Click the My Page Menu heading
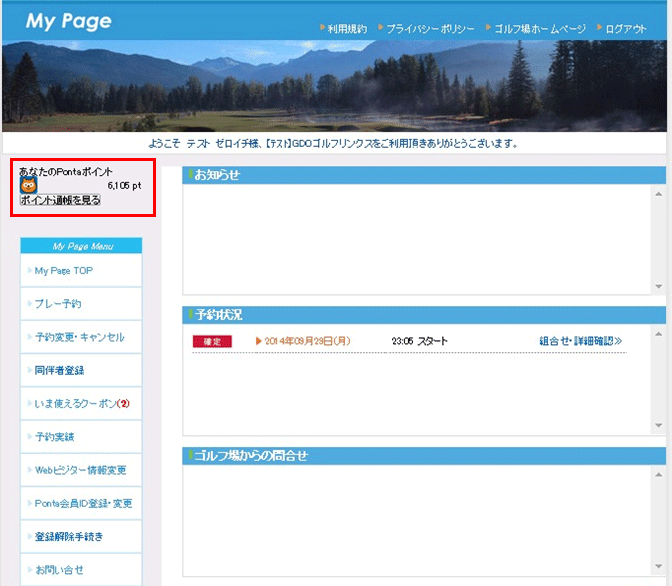Viewport: 672px width, 586px height. pyautogui.click(x=81, y=246)
